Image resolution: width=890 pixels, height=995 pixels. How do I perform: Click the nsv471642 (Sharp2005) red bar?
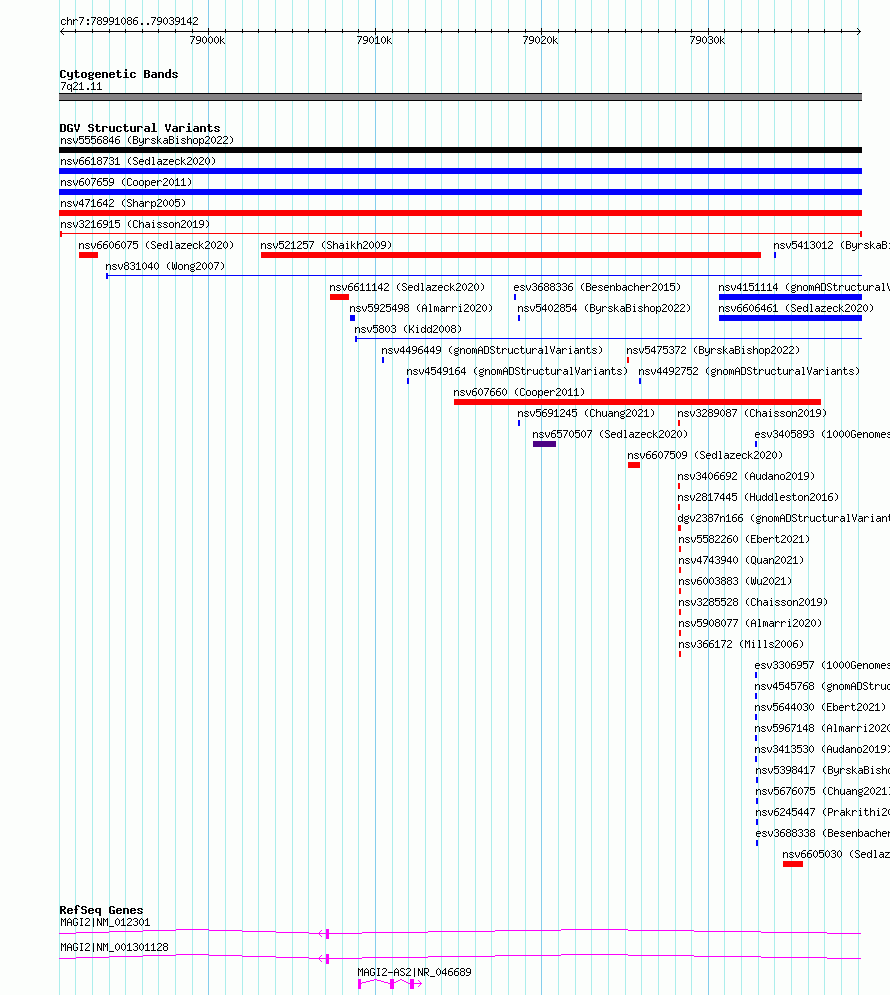[x=461, y=213]
